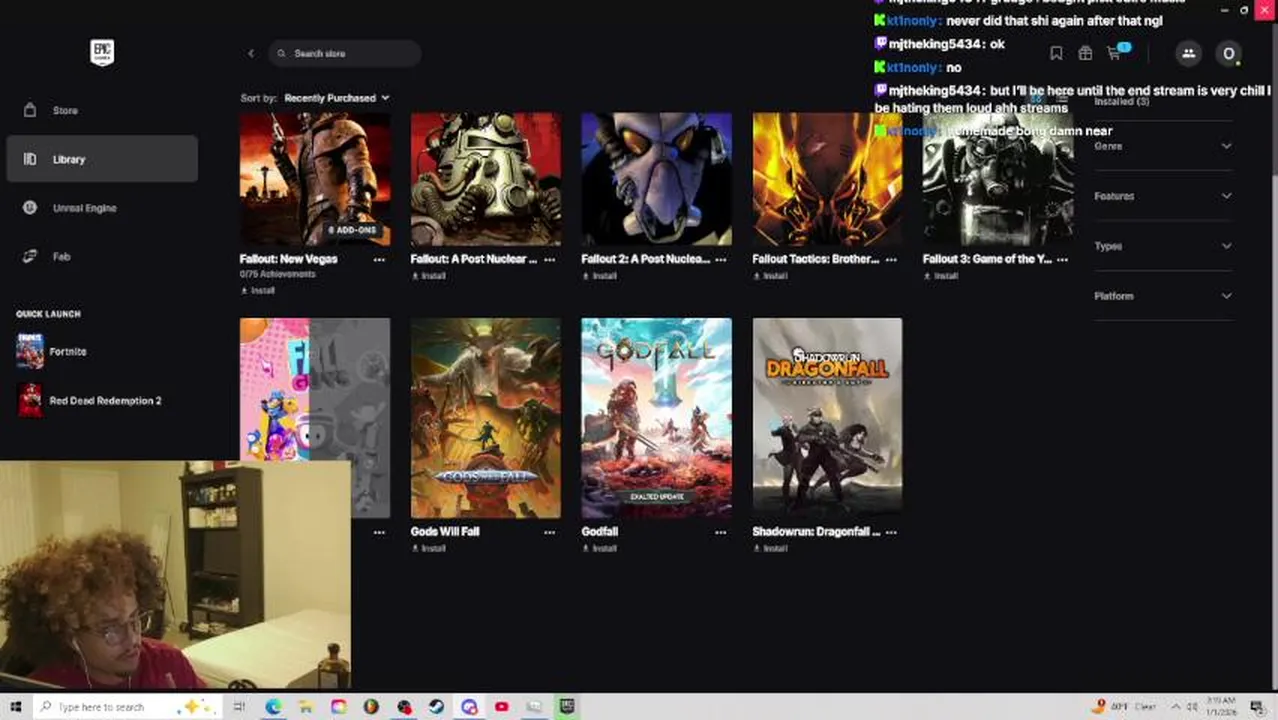Open Steam from the Windows taskbar
Screen dimensions: 1278x720
[436, 707]
